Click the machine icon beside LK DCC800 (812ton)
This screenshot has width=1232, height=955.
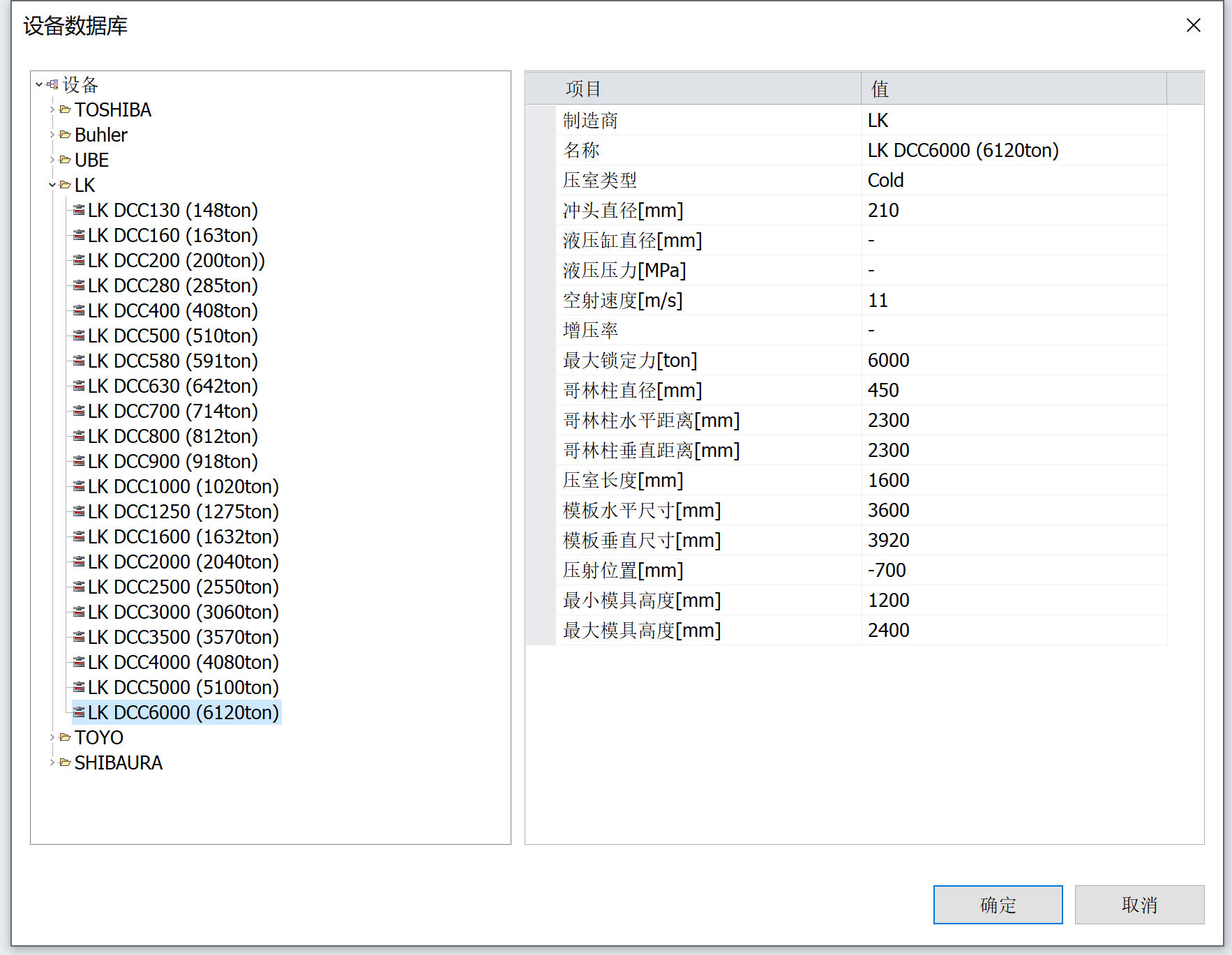click(x=79, y=436)
